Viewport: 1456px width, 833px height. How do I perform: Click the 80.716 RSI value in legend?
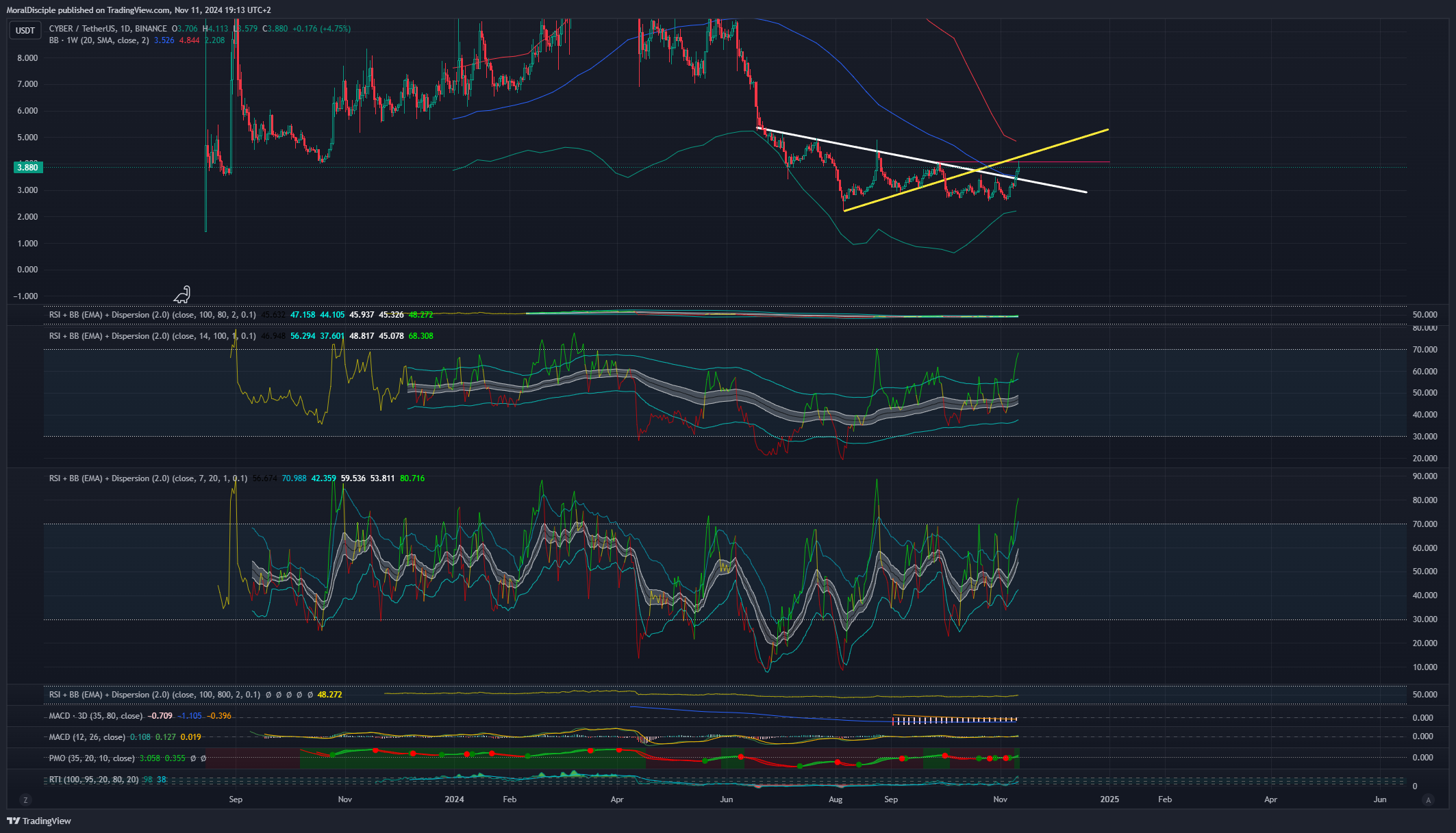412,478
